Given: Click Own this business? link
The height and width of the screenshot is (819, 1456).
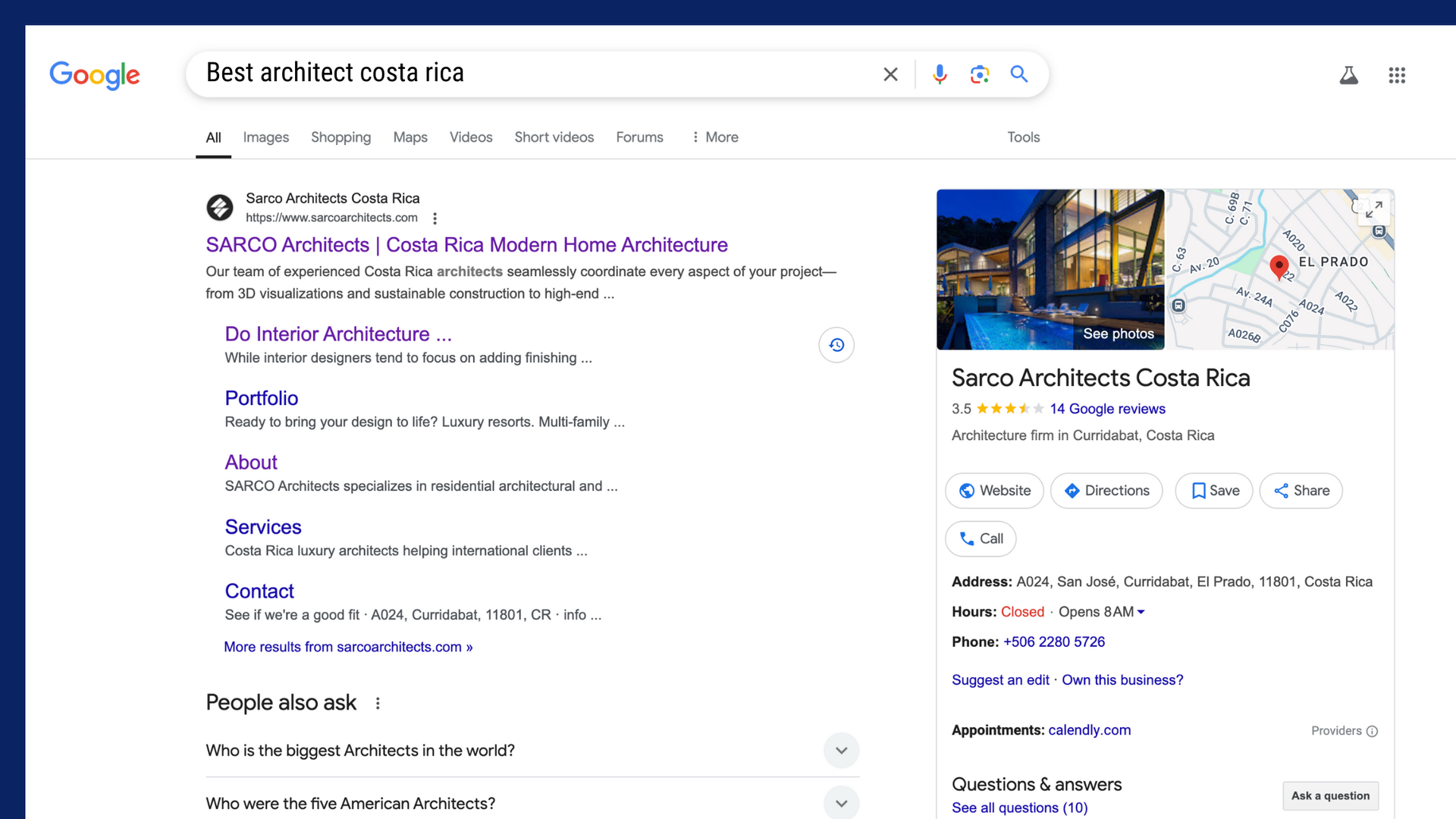Looking at the screenshot, I should pyautogui.click(x=1122, y=680).
